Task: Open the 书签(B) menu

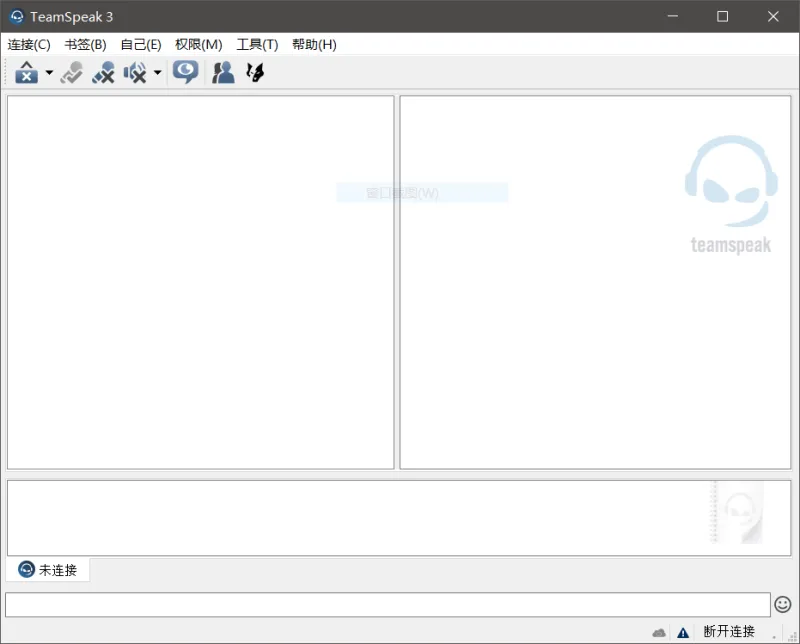Action: coord(85,45)
